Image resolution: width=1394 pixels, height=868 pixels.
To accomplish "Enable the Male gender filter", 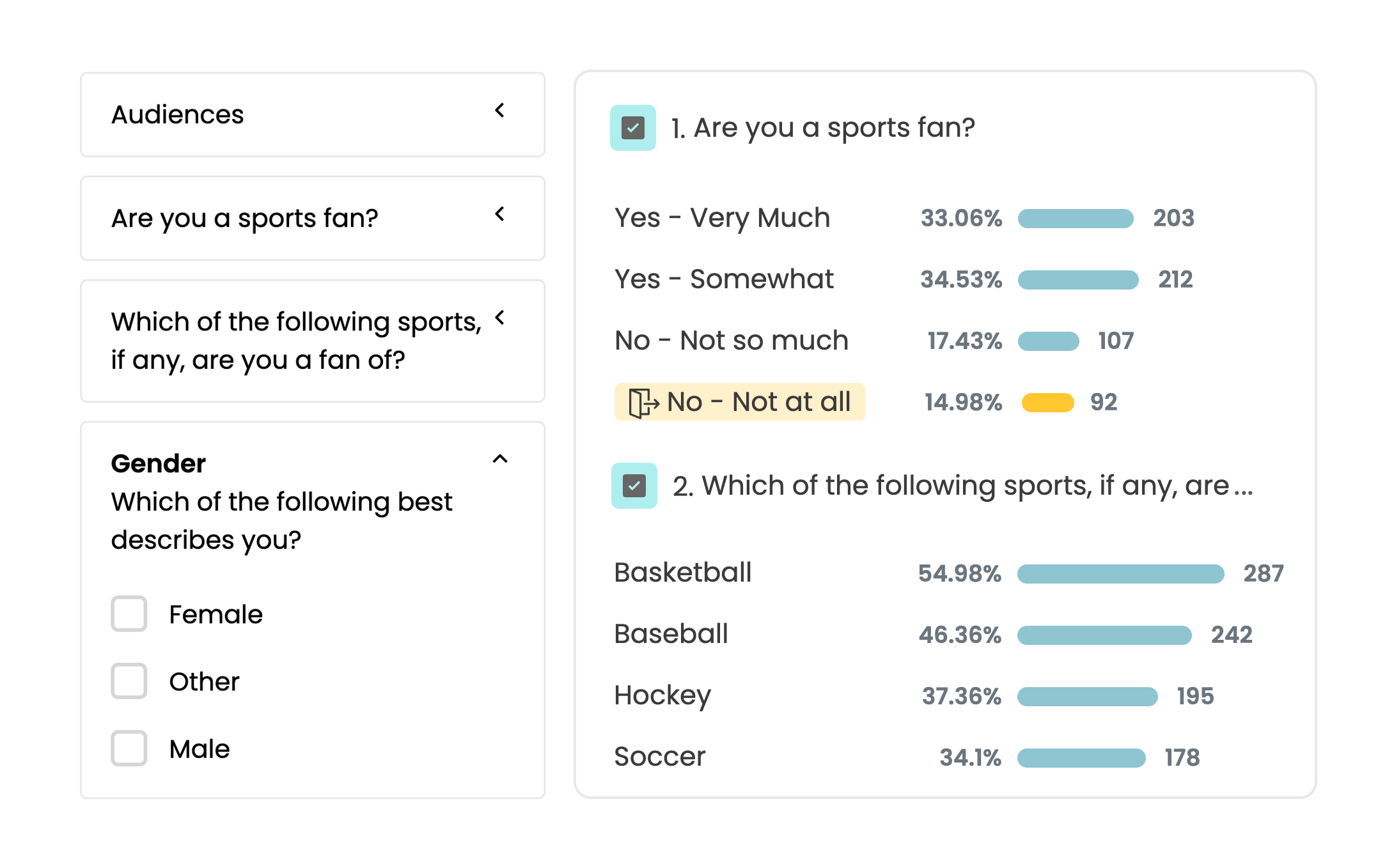I will tap(129, 748).
